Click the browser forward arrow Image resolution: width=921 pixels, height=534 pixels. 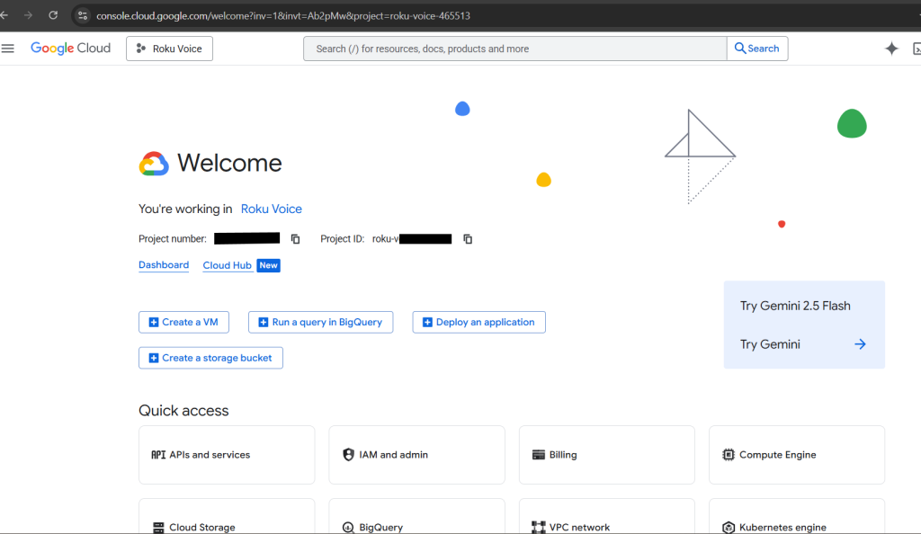point(28,15)
